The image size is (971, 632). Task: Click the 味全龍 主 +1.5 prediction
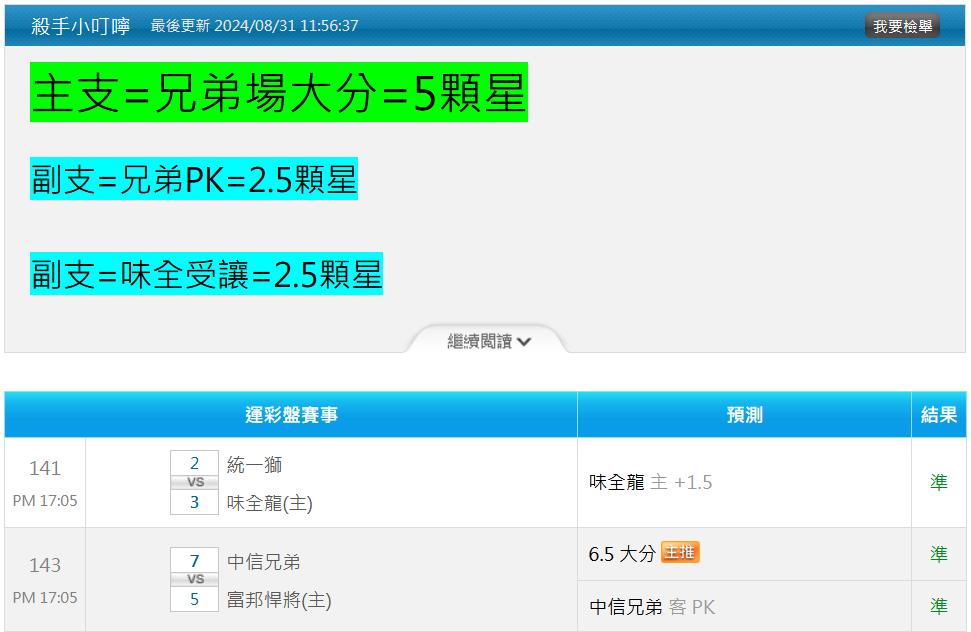point(650,482)
